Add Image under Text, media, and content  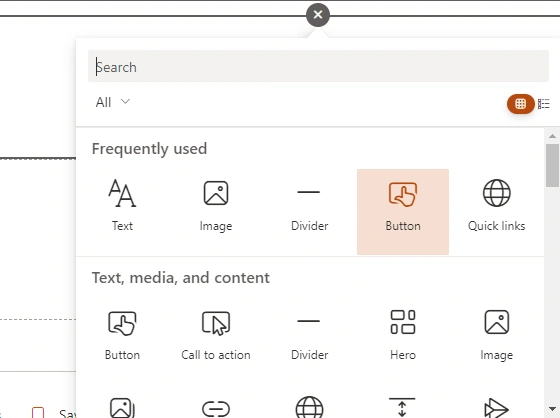pyautogui.click(x=496, y=336)
